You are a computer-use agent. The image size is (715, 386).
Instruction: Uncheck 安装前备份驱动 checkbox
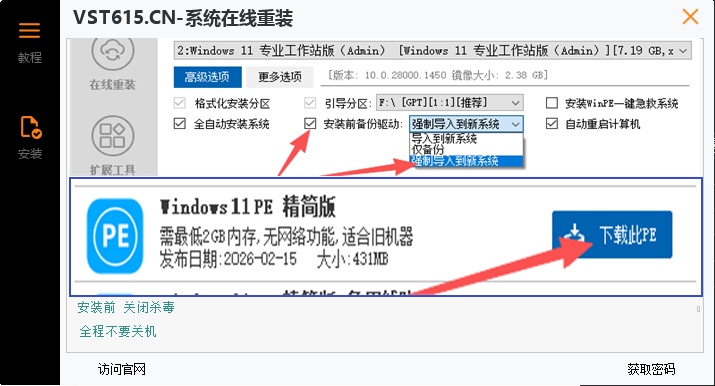tap(310, 124)
